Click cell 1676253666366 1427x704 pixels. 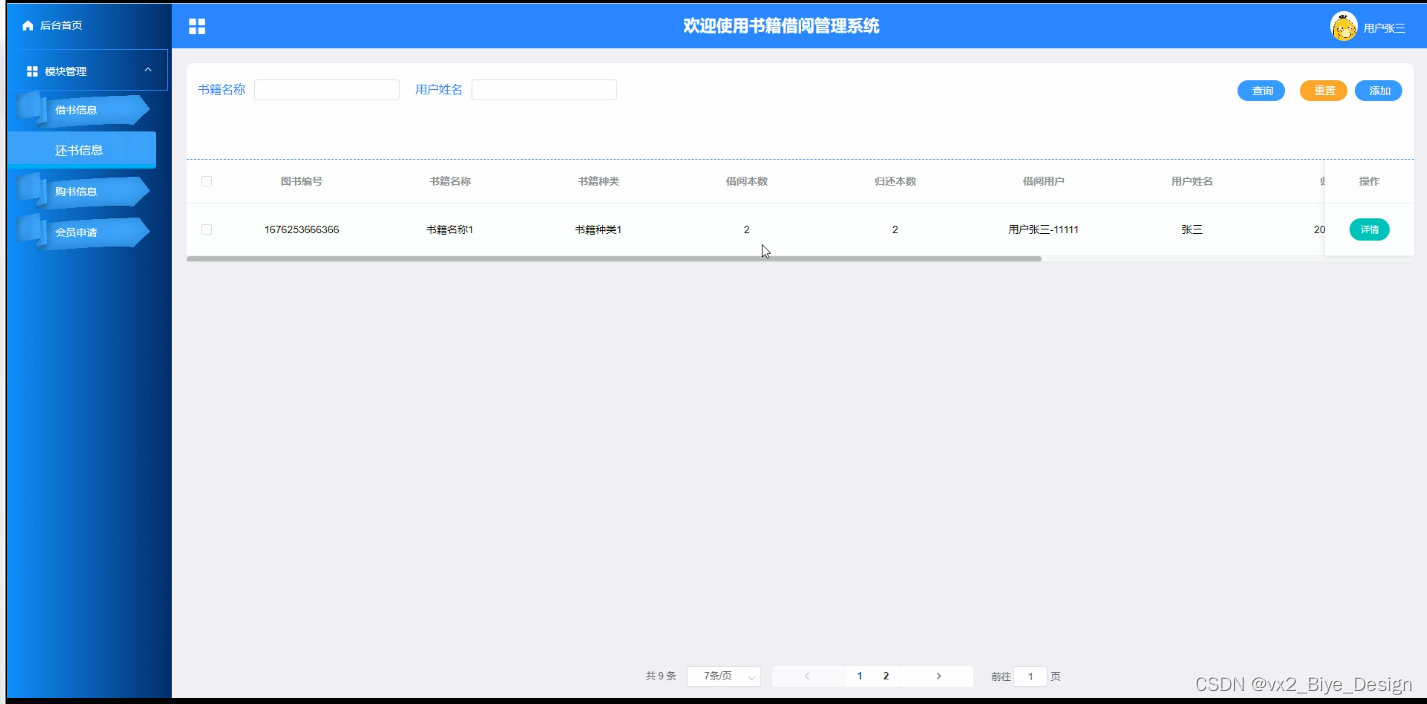click(x=301, y=229)
